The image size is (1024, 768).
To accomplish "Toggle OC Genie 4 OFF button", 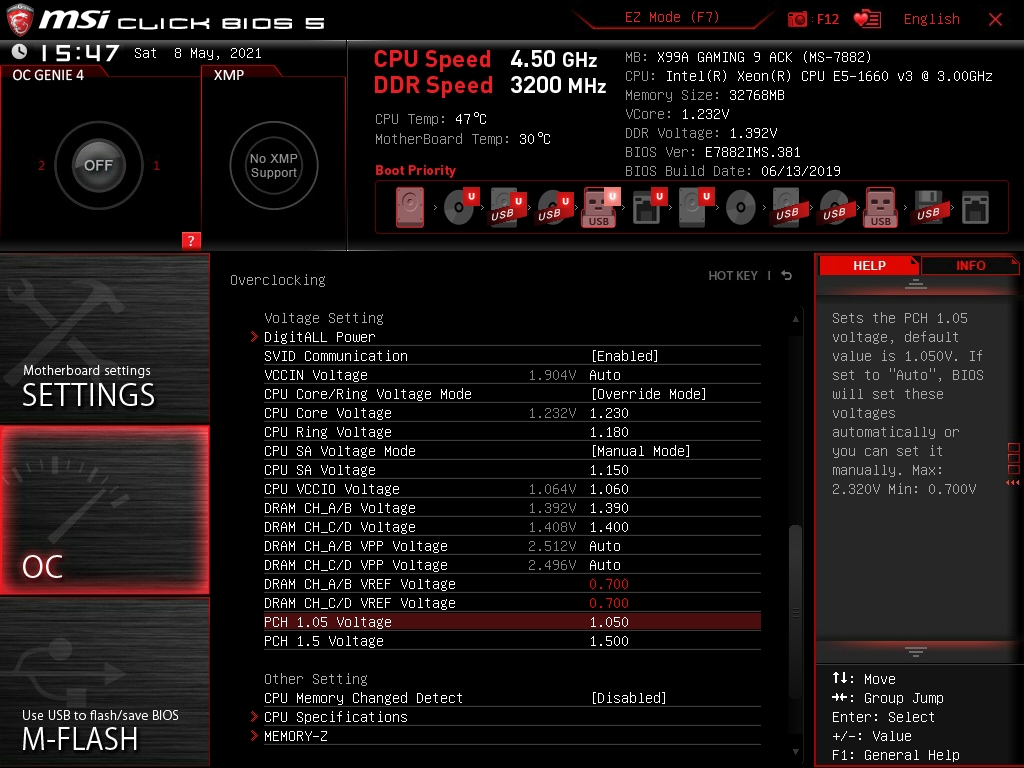I will point(98,165).
